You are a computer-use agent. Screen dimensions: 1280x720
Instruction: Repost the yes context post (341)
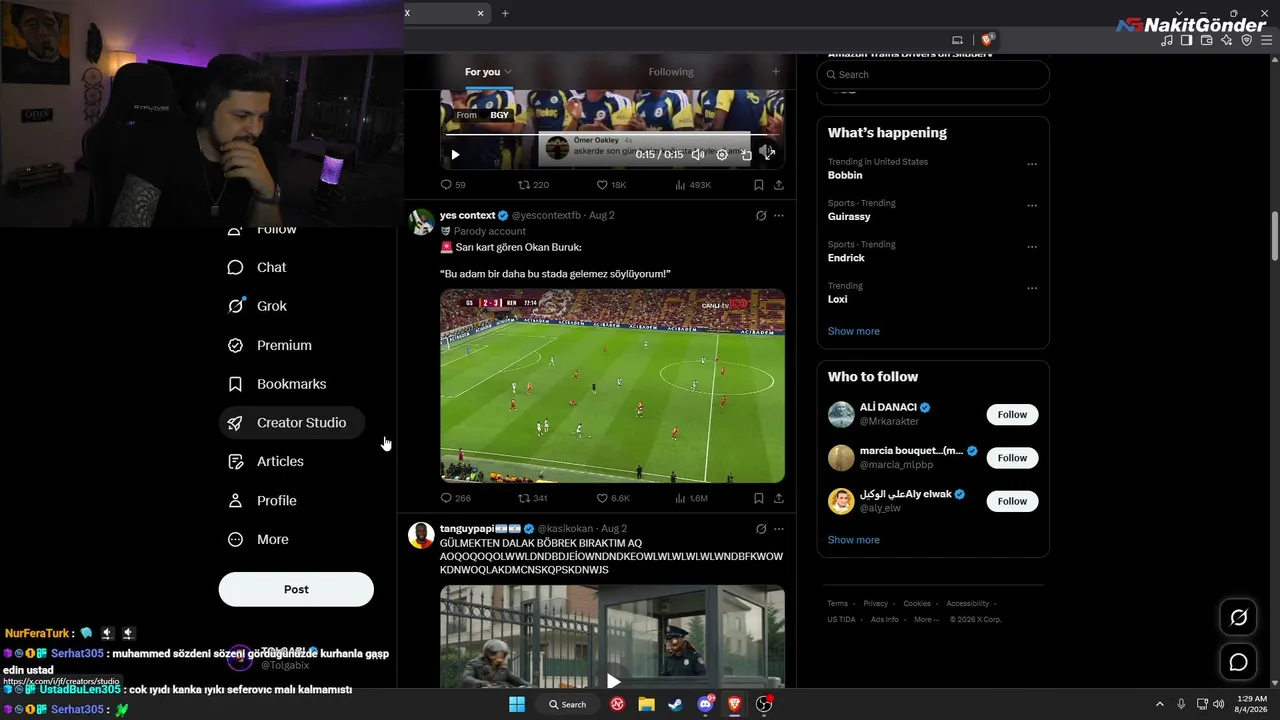click(x=533, y=498)
